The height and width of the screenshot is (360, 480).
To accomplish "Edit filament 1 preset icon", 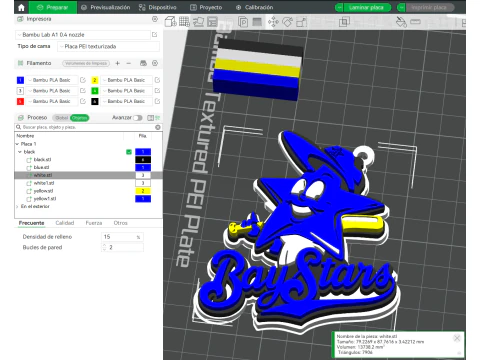I will pos(83,80).
